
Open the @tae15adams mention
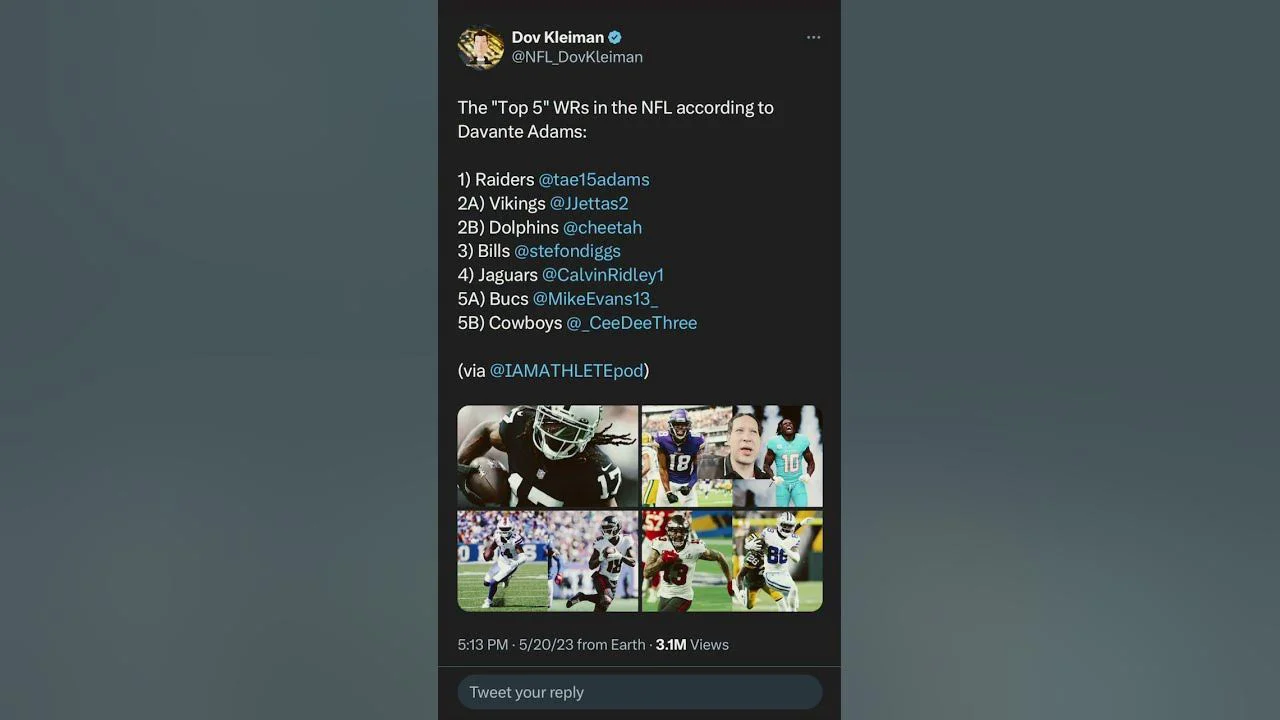point(594,180)
